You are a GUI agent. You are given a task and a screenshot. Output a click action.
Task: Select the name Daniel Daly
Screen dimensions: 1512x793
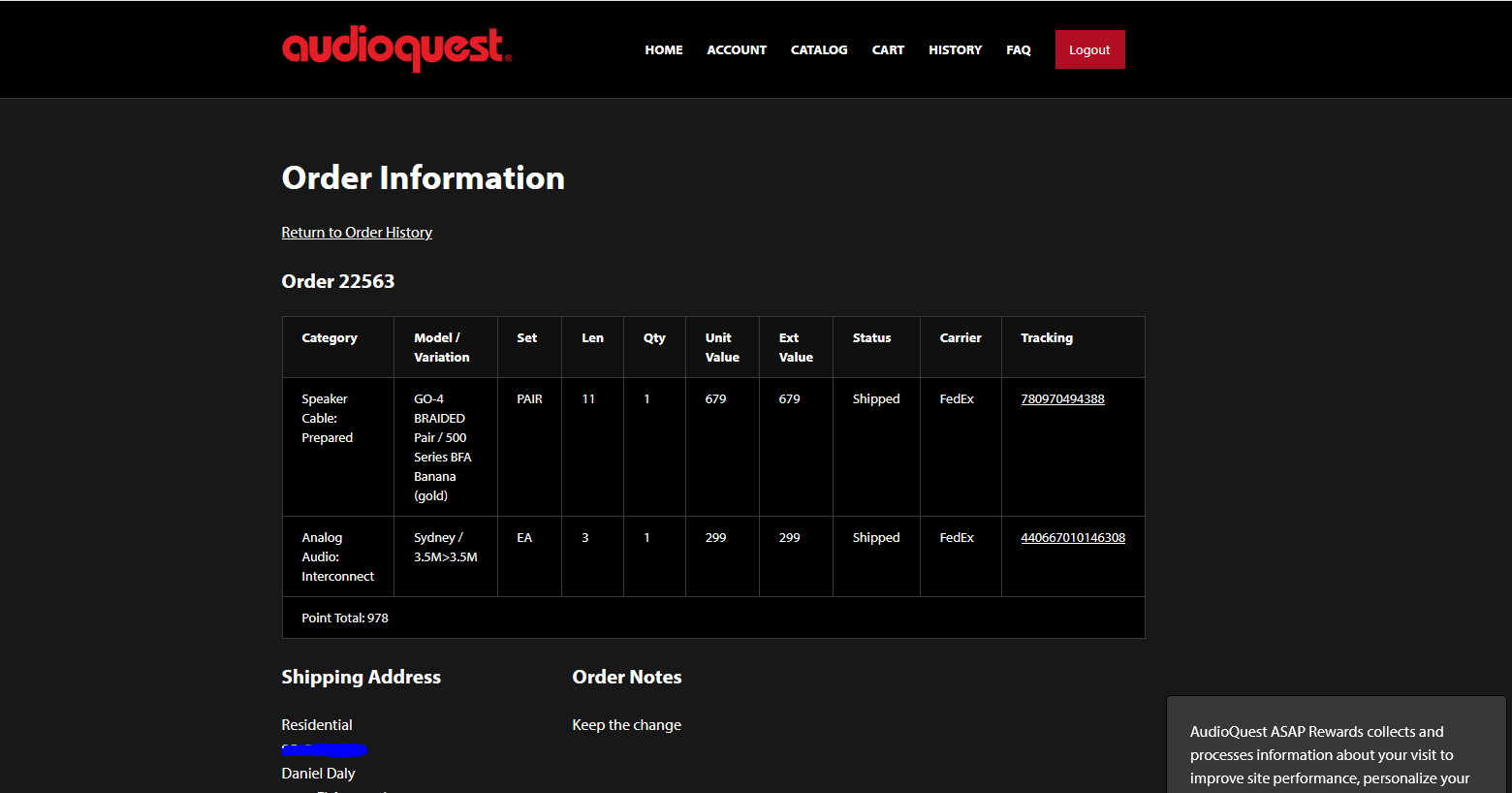click(x=318, y=774)
